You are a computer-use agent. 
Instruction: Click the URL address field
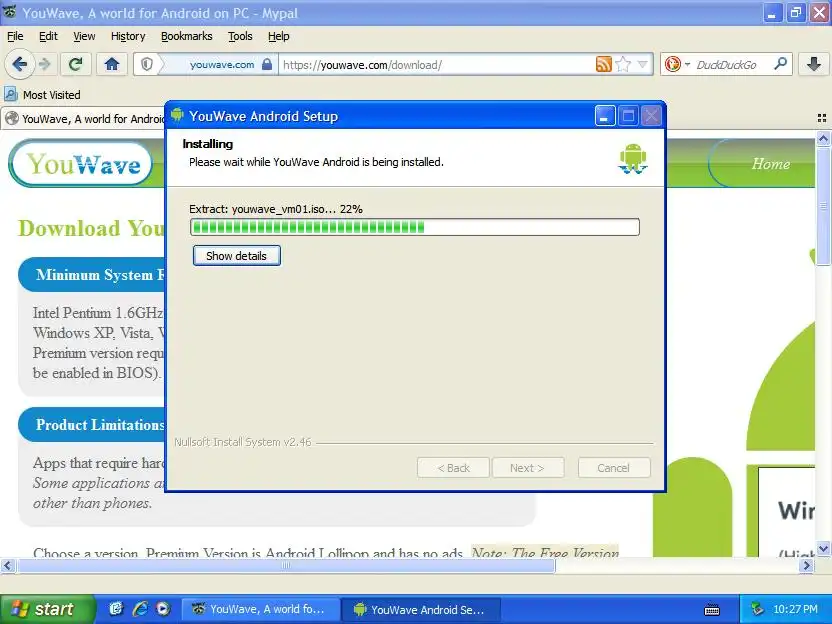click(438, 65)
